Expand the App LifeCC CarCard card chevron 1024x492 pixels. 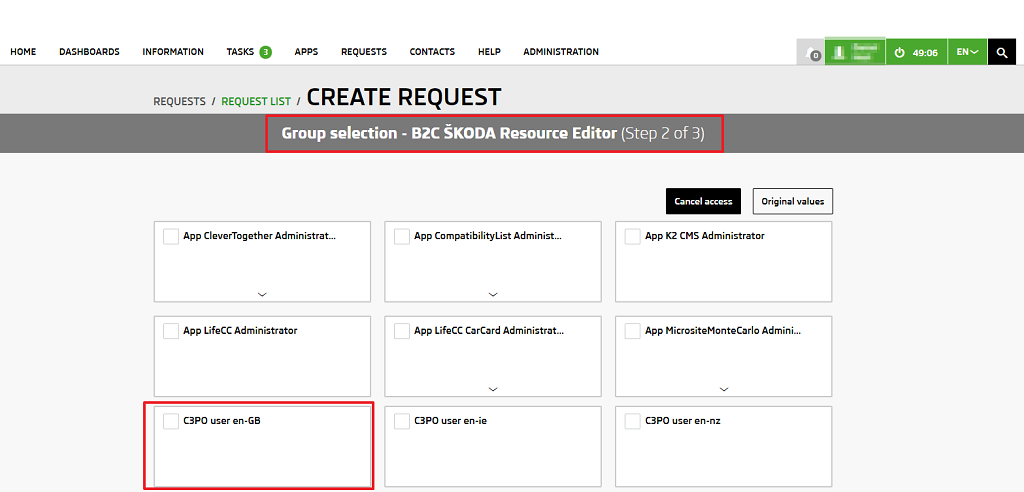pyautogui.click(x=493, y=389)
